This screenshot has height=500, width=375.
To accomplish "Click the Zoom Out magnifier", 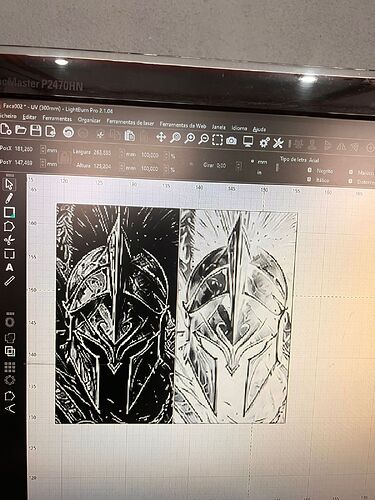I will (203, 139).
